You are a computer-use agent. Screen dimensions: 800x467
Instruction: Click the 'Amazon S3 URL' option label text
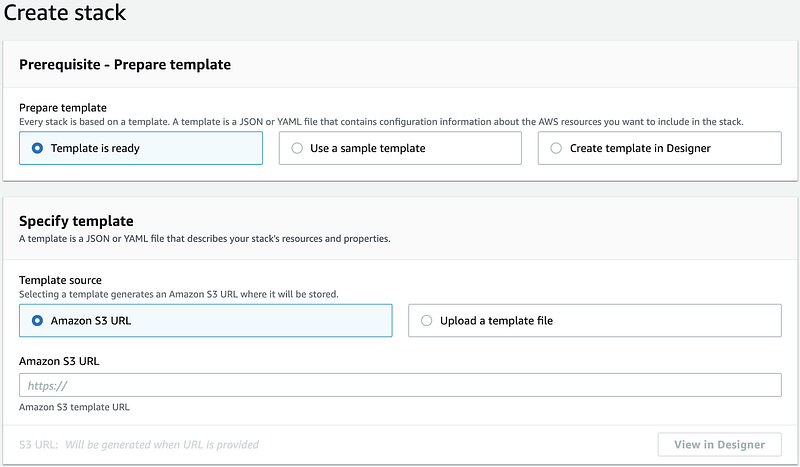pyautogui.click(x=91, y=321)
